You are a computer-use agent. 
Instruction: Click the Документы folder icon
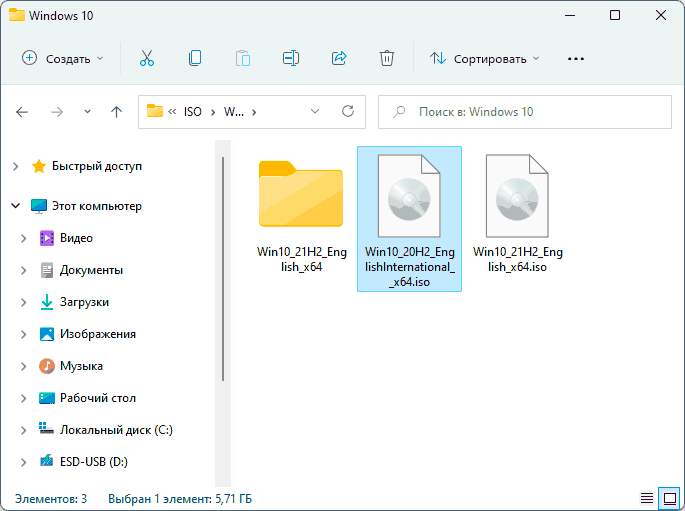click(47, 270)
